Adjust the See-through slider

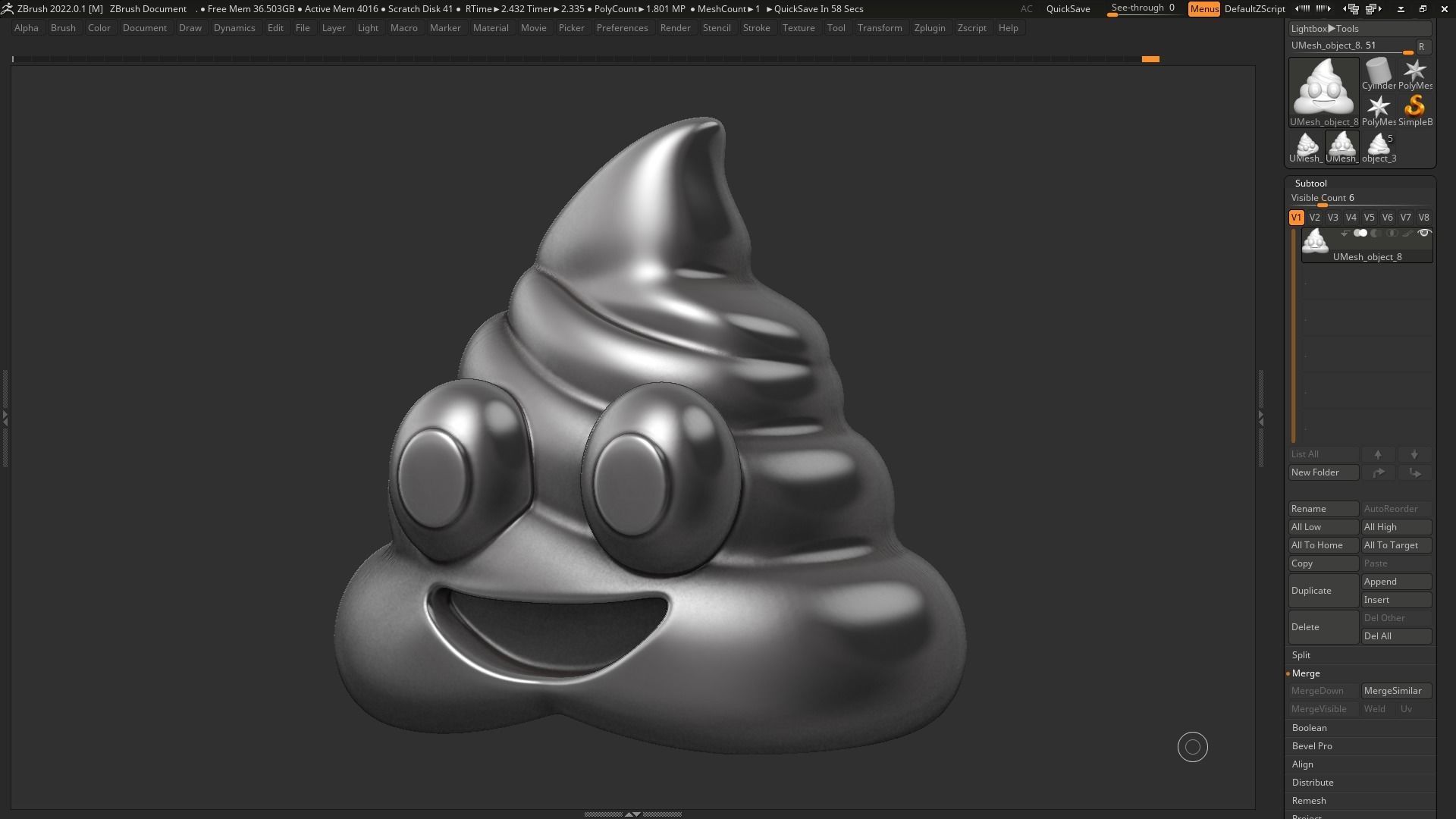pos(1143,9)
